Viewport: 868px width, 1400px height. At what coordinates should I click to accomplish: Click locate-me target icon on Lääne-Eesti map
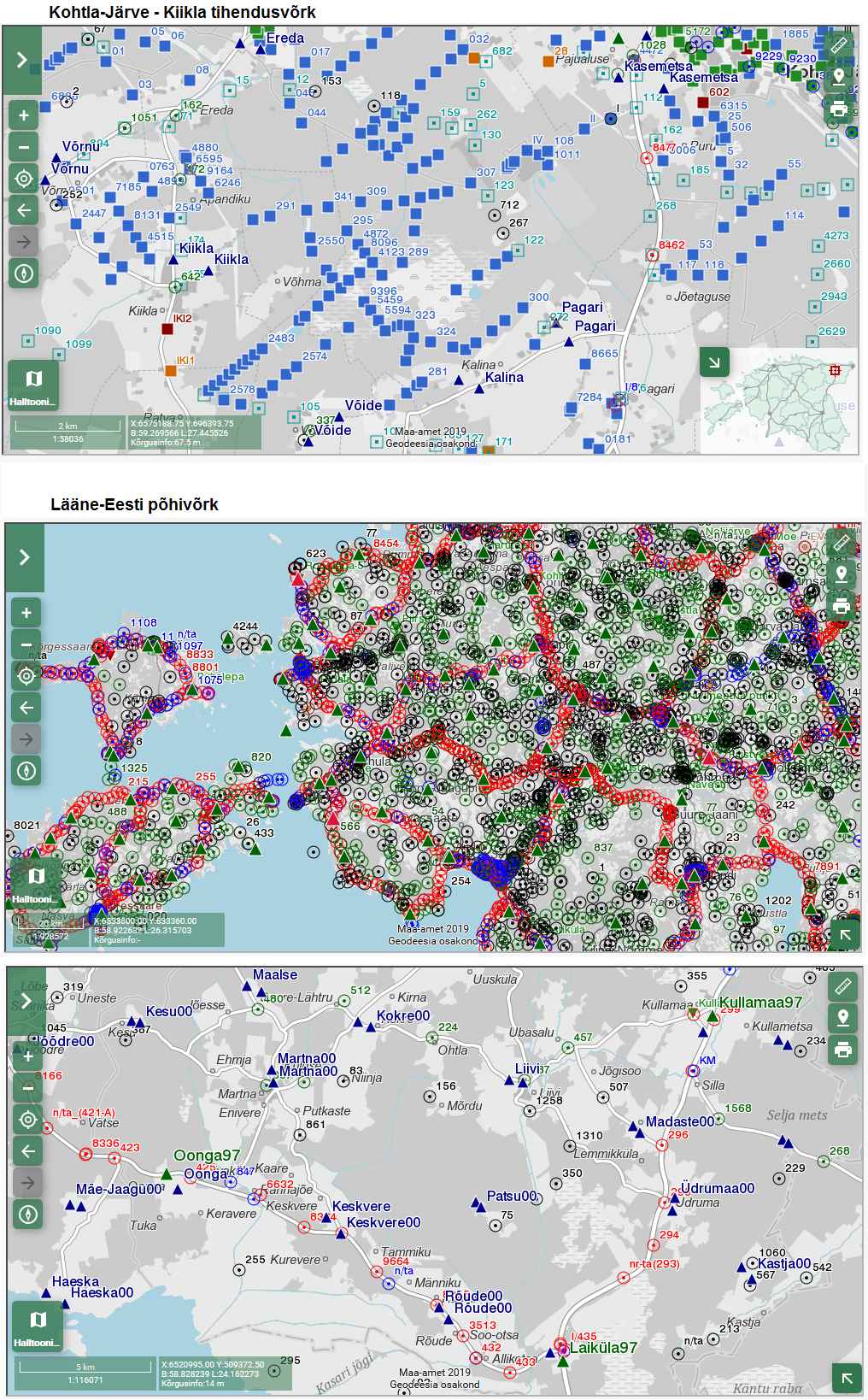coord(26,676)
